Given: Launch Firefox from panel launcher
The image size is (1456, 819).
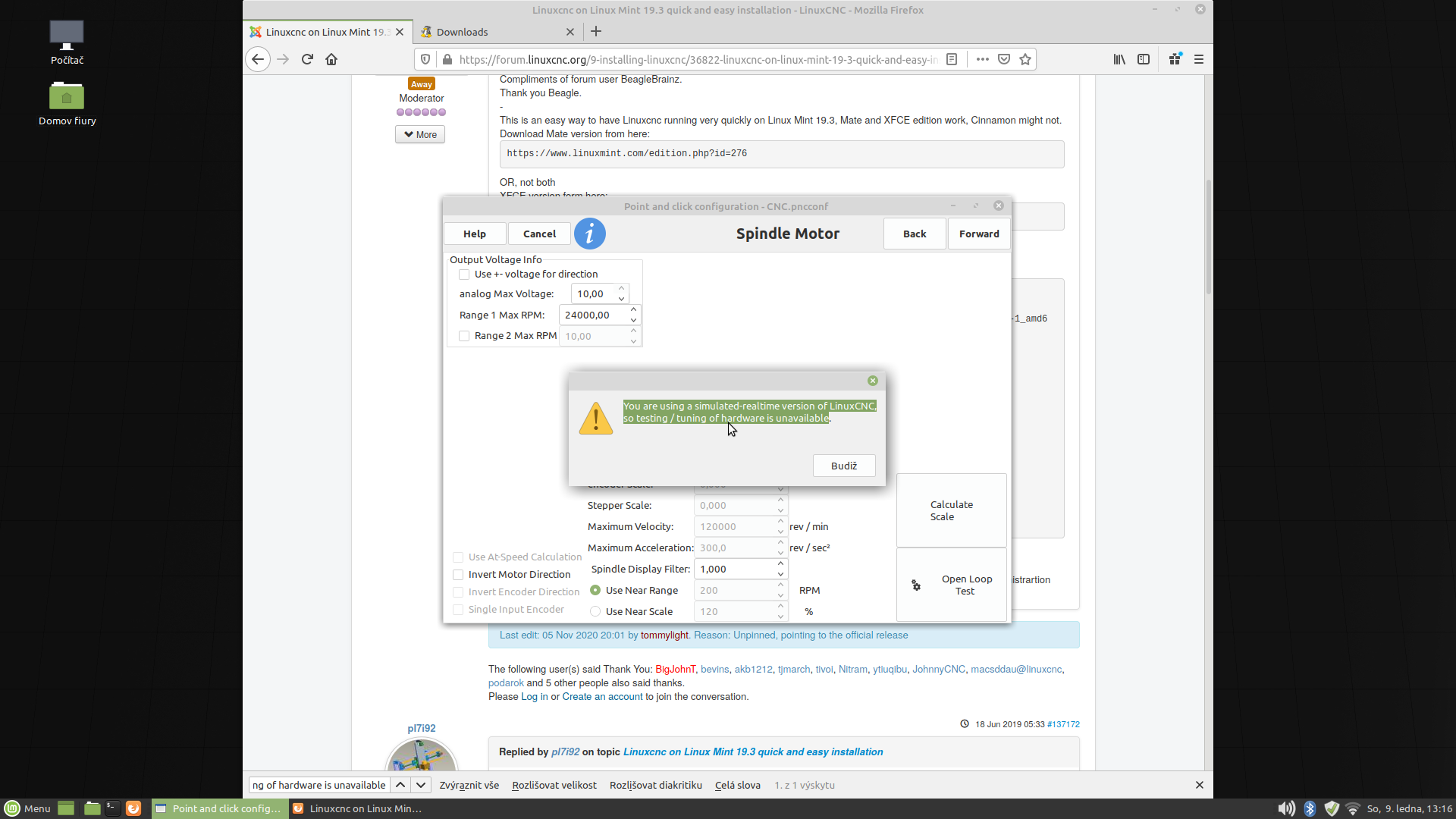Looking at the screenshot, I should pos(133,808).
